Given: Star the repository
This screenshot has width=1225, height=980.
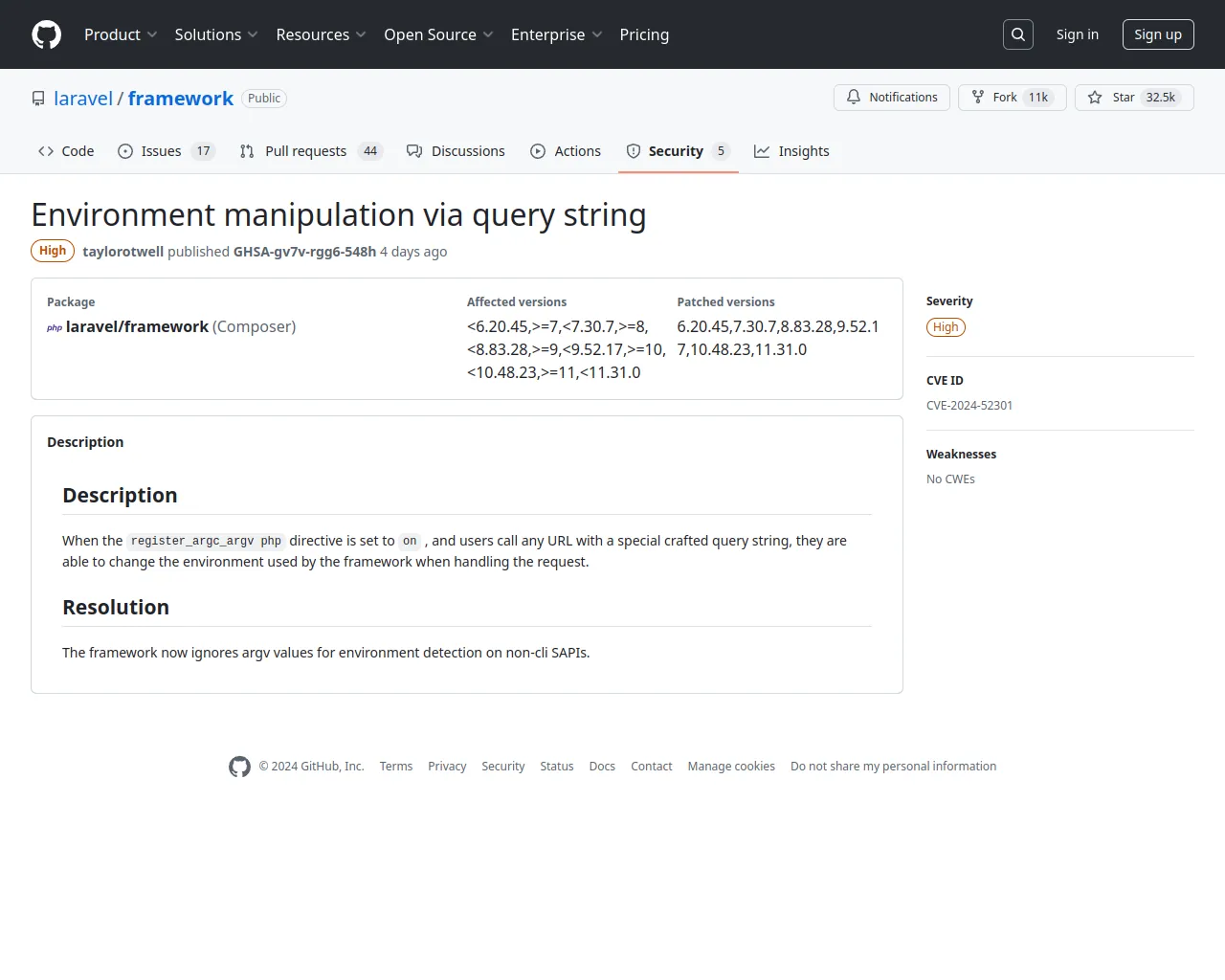Looking at the screenshot, I should point(1134,98).
